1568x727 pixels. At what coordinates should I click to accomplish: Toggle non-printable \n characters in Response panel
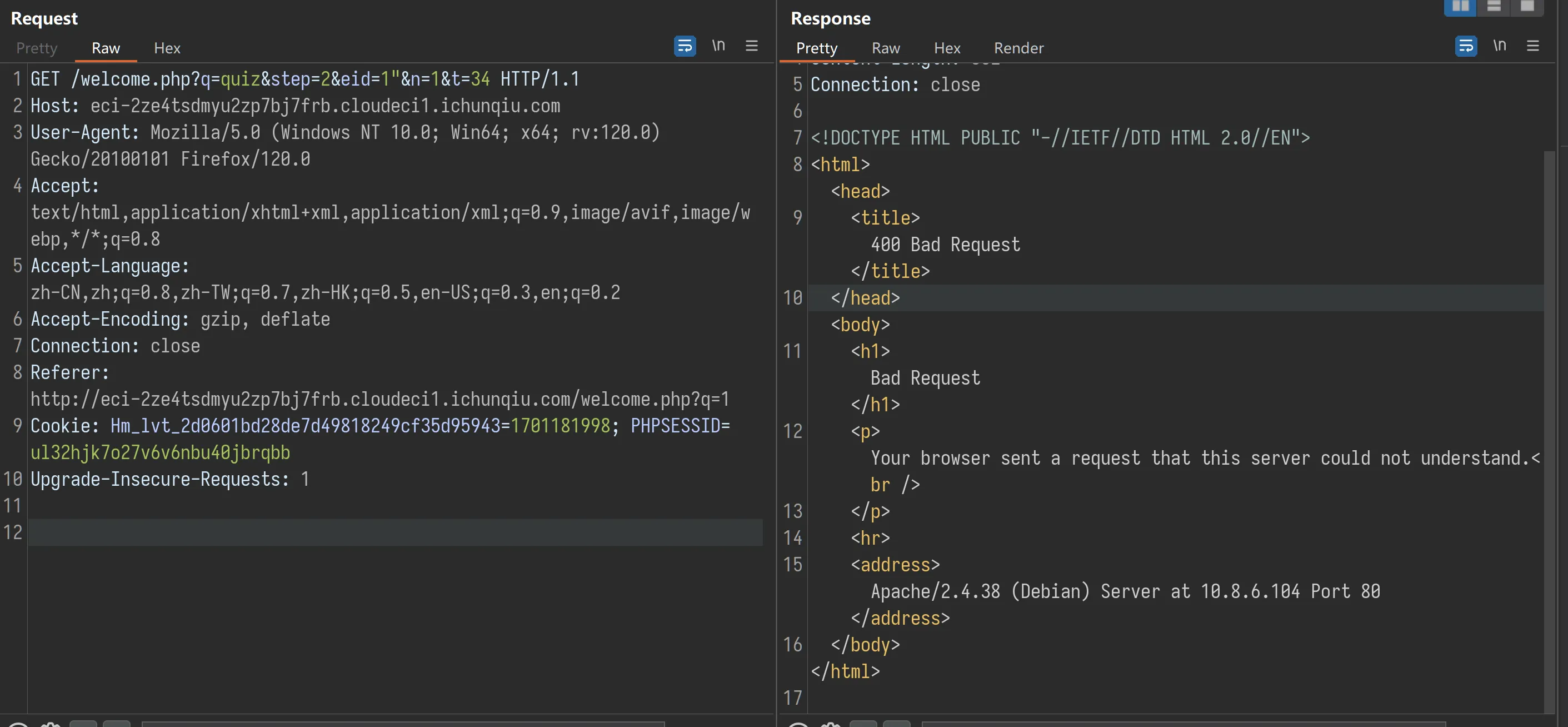[x=1500, y=46]
